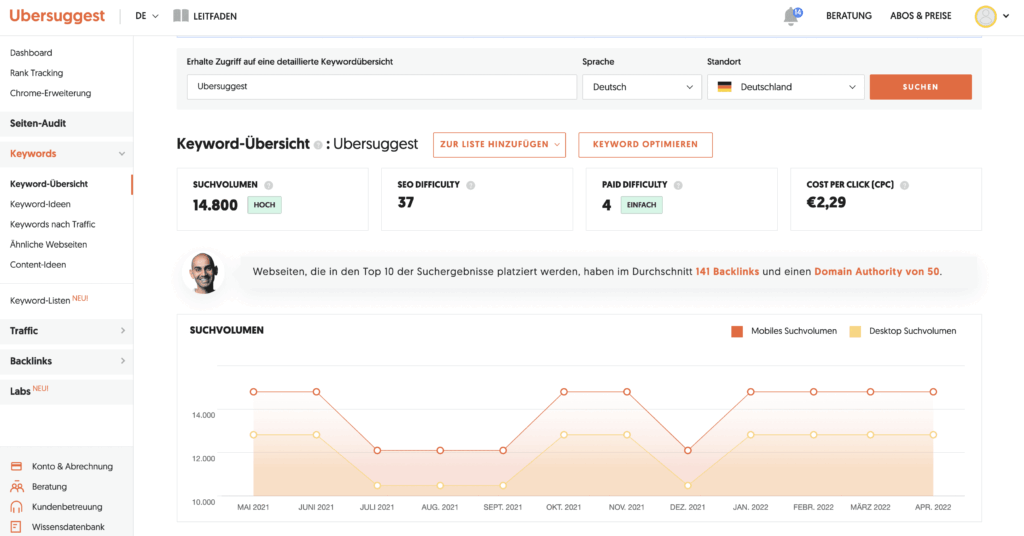This screenshot has height=536, width=1024.
Task: Click the desktop data point for Juli 2021
Action: point(377,486)
